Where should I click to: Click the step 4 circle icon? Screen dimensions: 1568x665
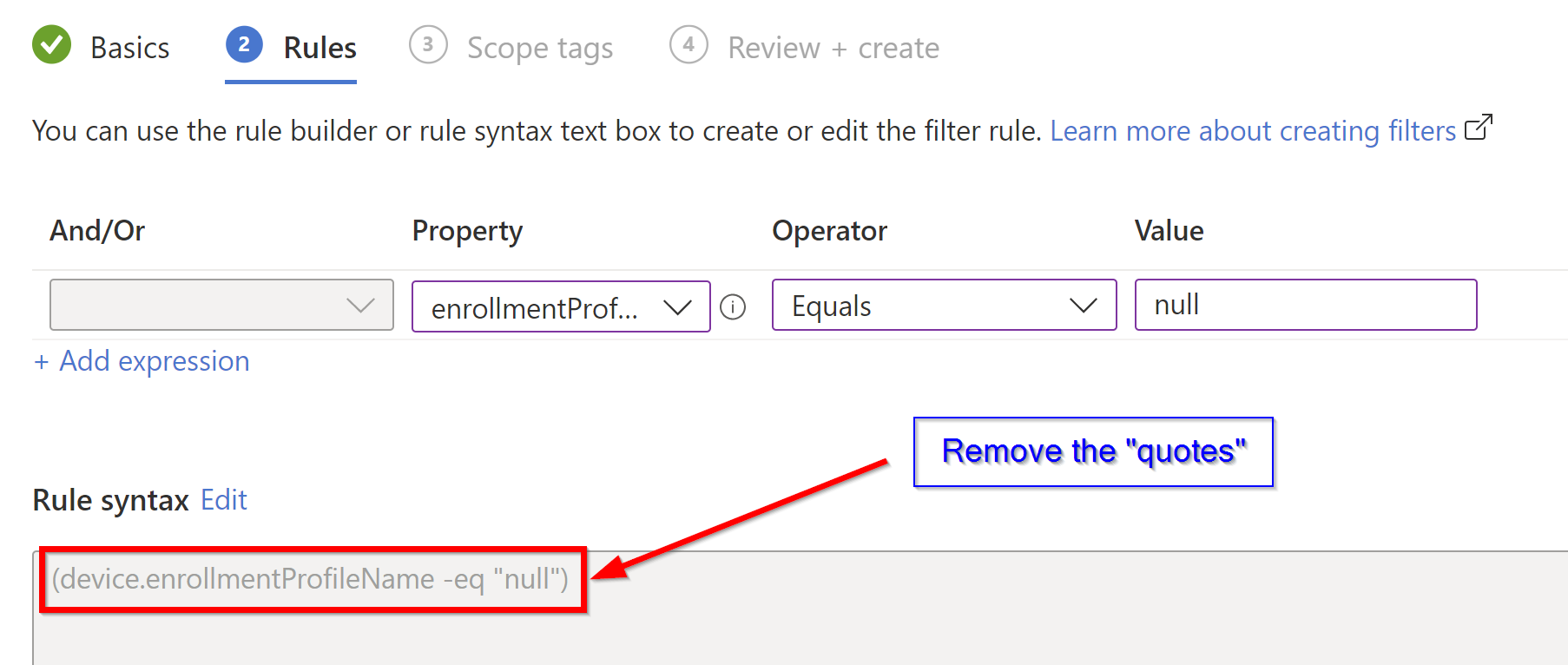pyautogui.click(x=688, y=45)
